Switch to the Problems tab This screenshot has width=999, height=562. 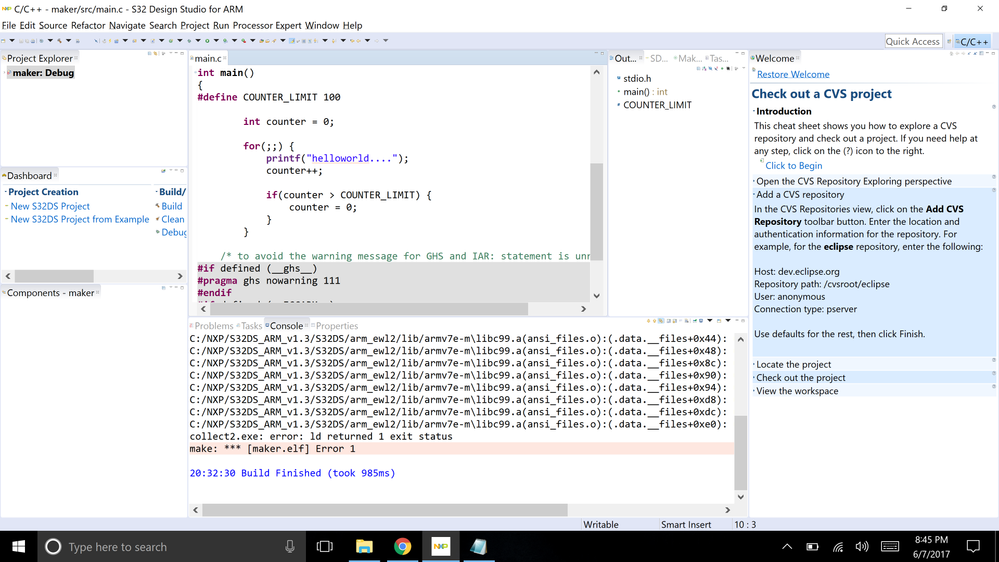pyautogui.click(x=213, y=326)
